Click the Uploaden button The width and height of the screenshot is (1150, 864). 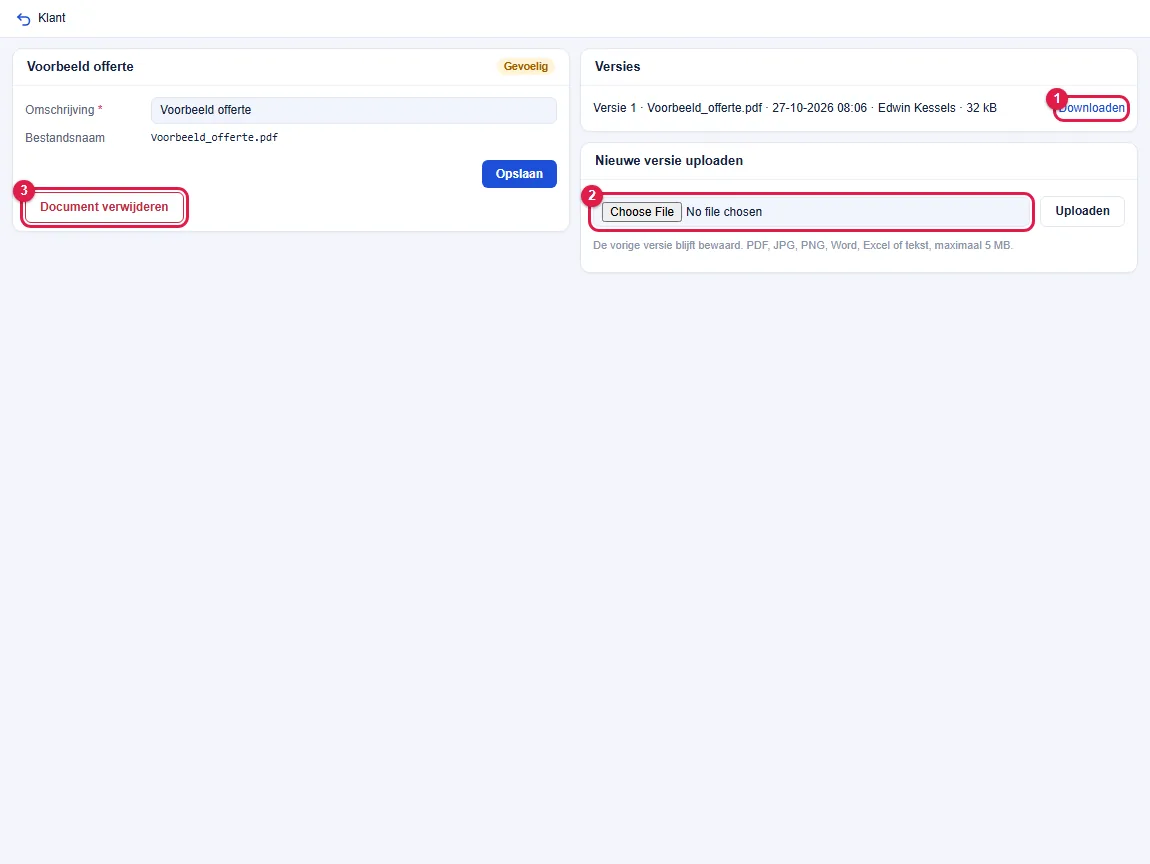(x=1083, y=211)
